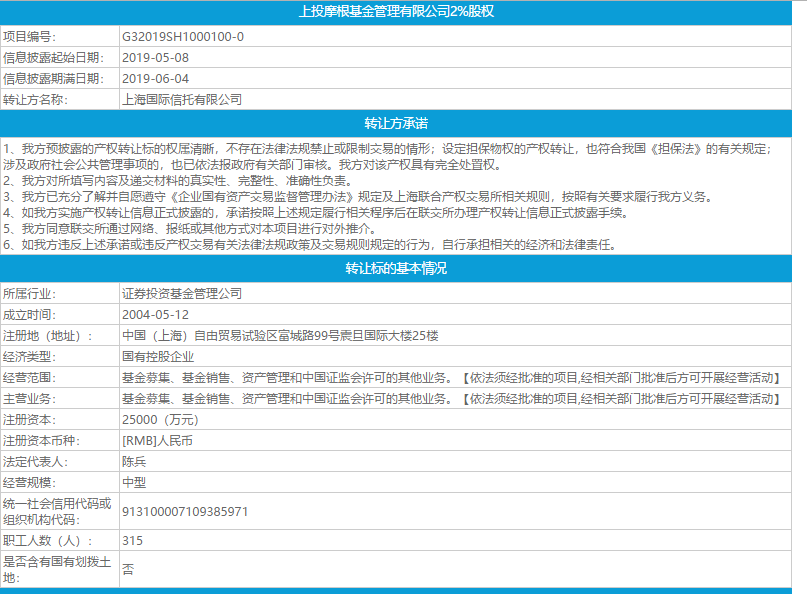Select state-allocated land value 否
The width and height of the screenshot is (807, 594).
128,569
